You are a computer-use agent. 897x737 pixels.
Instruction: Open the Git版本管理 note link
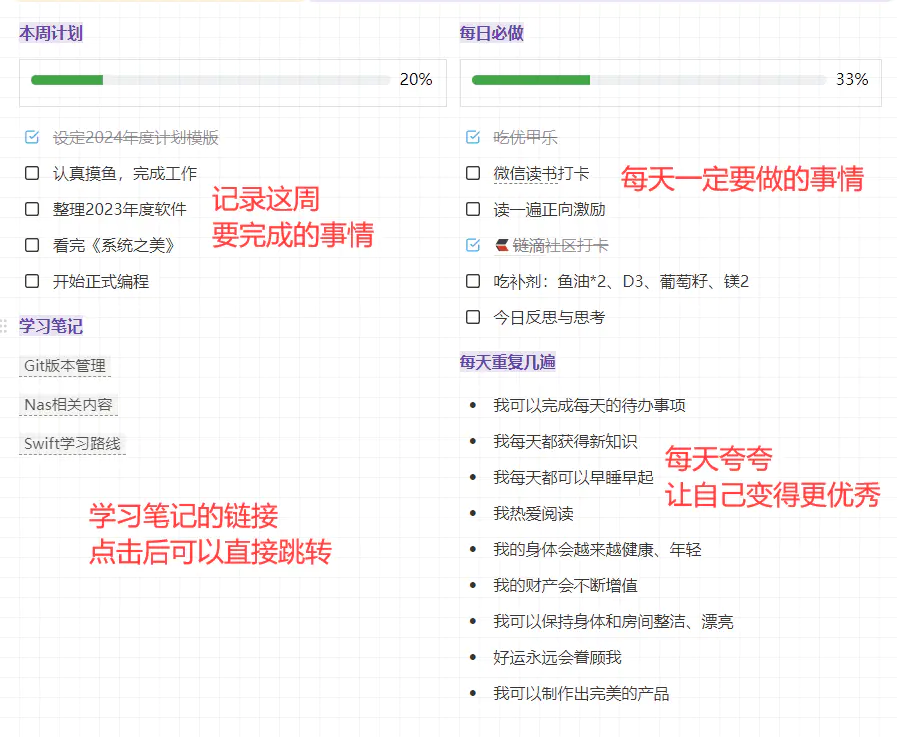click(65, 366)
